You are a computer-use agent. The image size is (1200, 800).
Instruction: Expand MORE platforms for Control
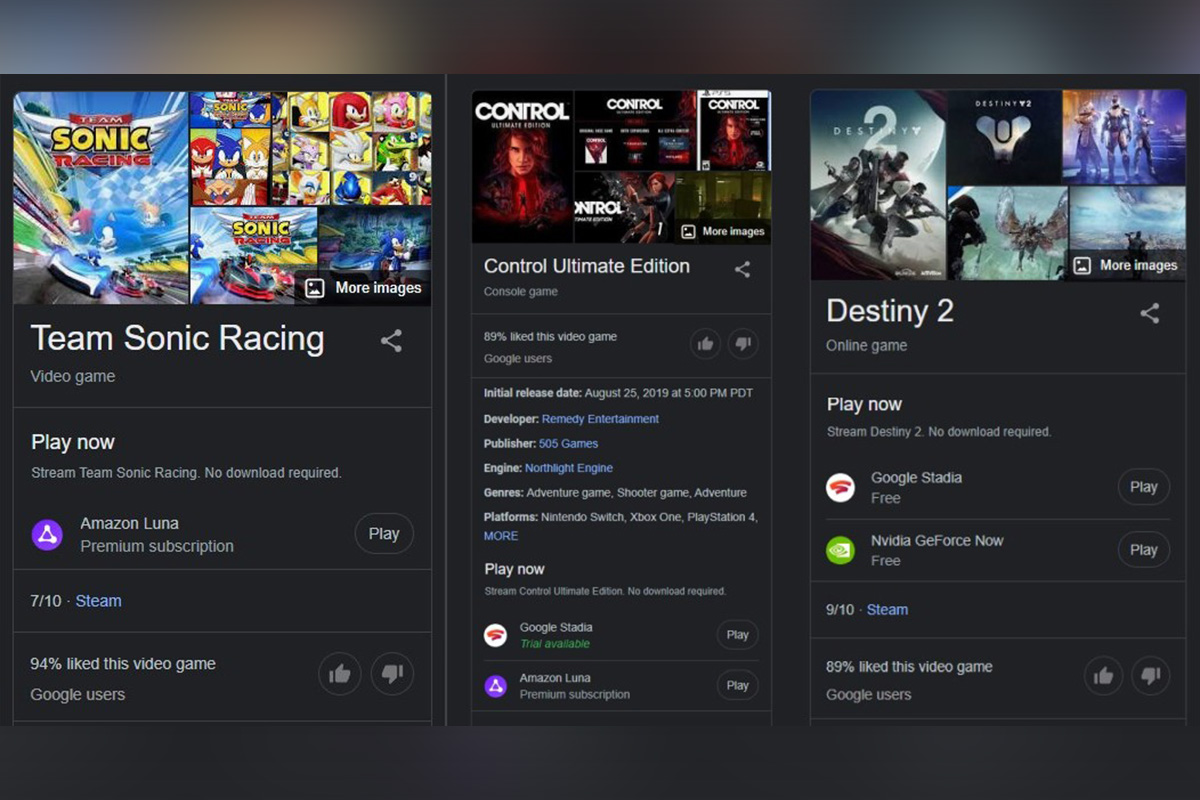[x=501, y=536]
